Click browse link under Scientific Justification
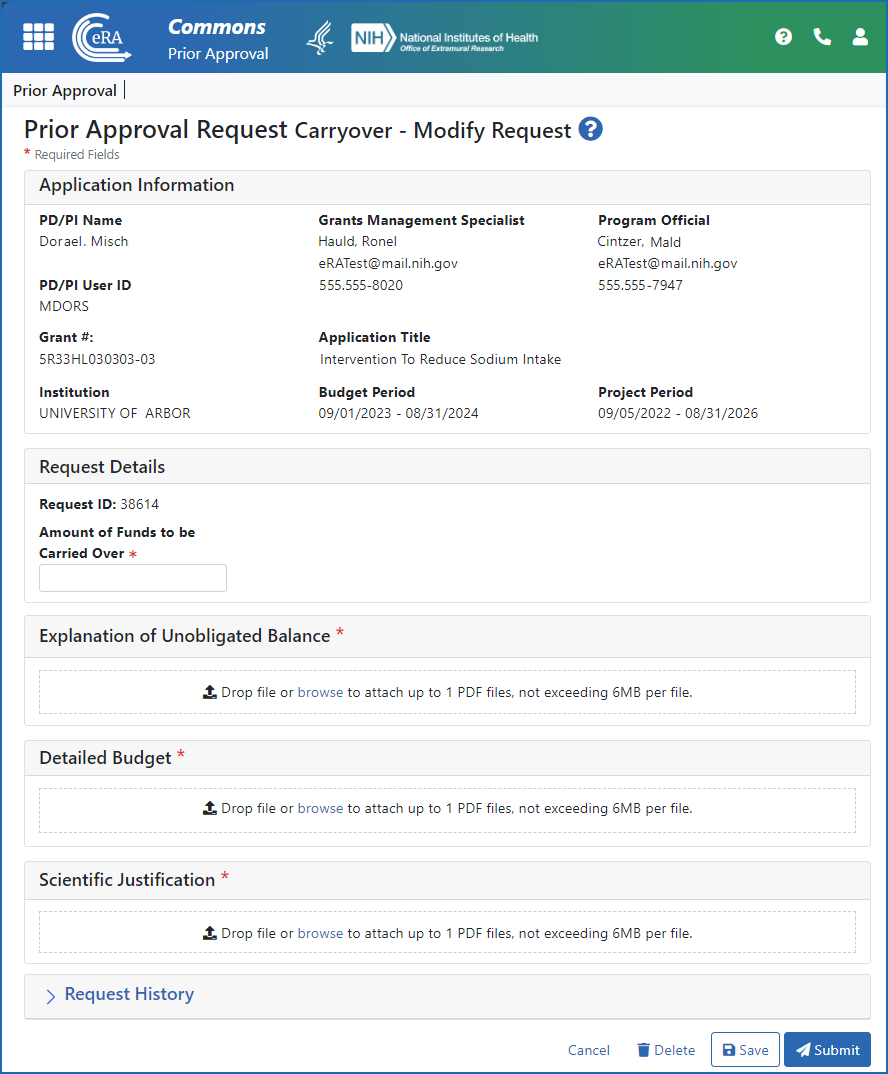Image resolution: width=888 pixels, height=1074 pixels. 320,934
